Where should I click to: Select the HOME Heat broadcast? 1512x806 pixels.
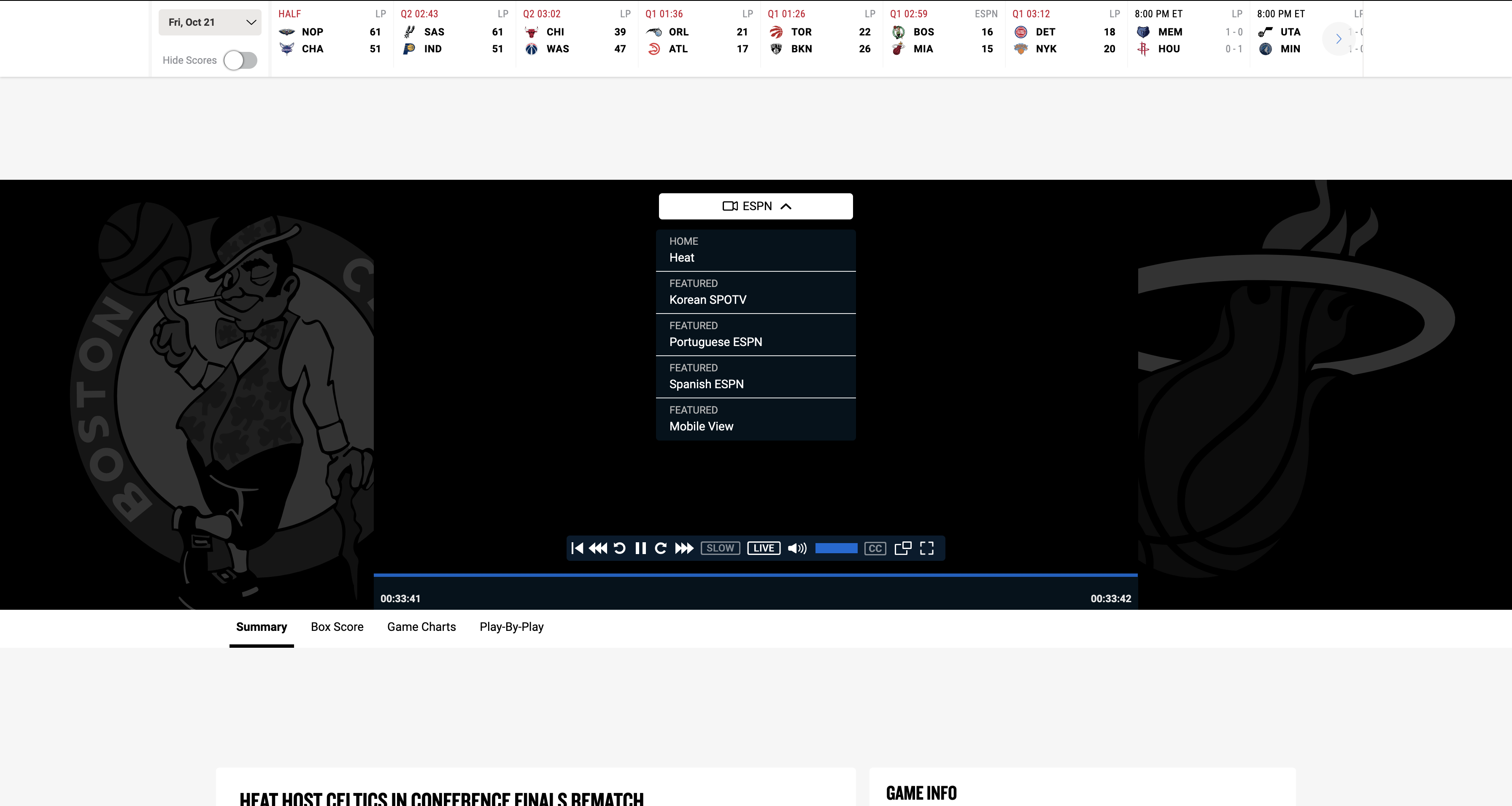point(756,250)
